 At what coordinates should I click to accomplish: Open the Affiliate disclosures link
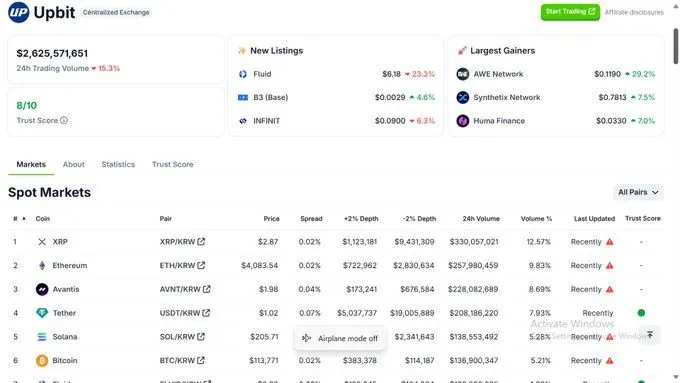pos(634,13)
